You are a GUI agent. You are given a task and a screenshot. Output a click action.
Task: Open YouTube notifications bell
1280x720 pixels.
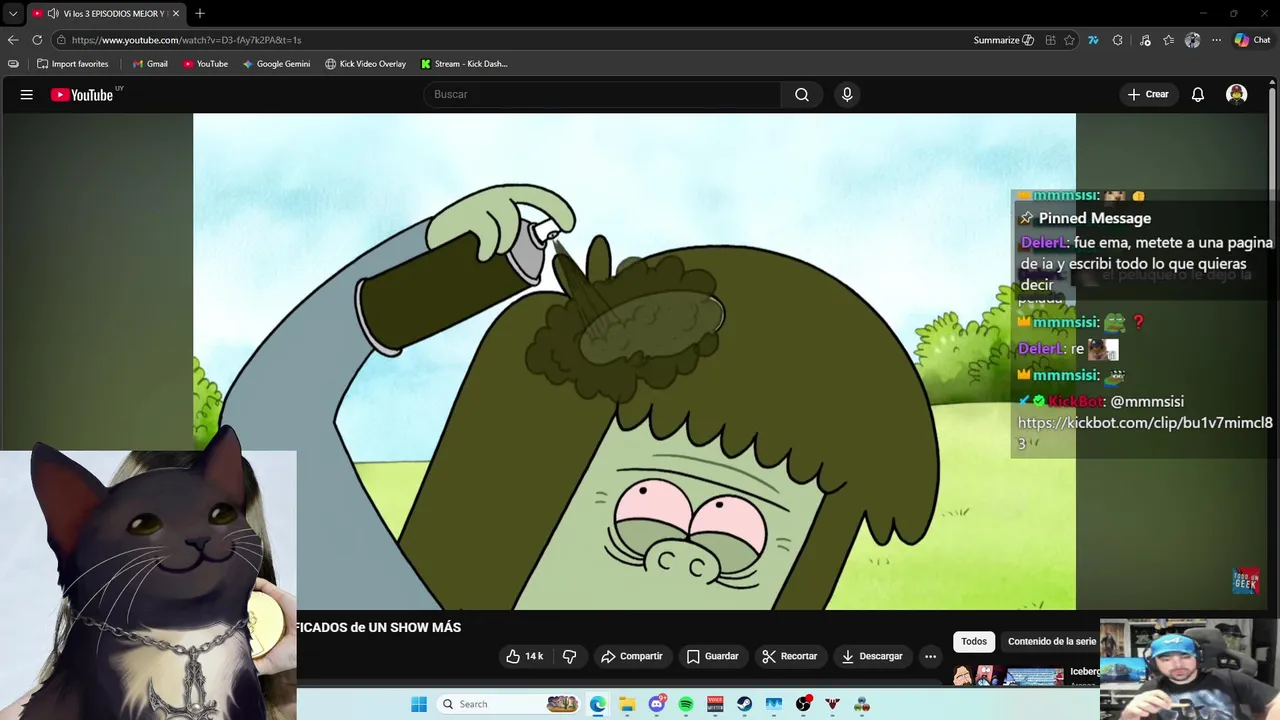click(1198, 94)
